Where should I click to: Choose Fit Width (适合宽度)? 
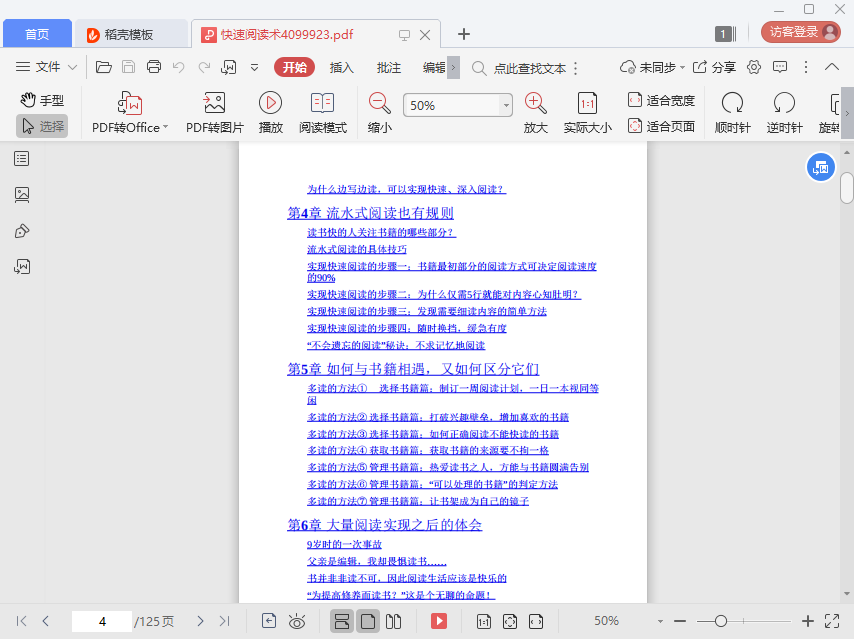[x=661, y=100]
